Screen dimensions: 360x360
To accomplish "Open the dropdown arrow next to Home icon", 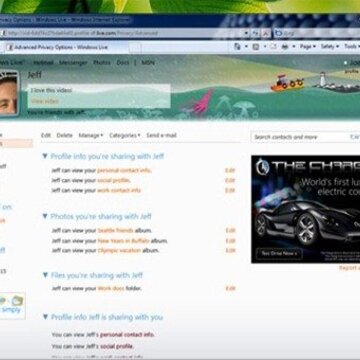I will tap(246, 47).
